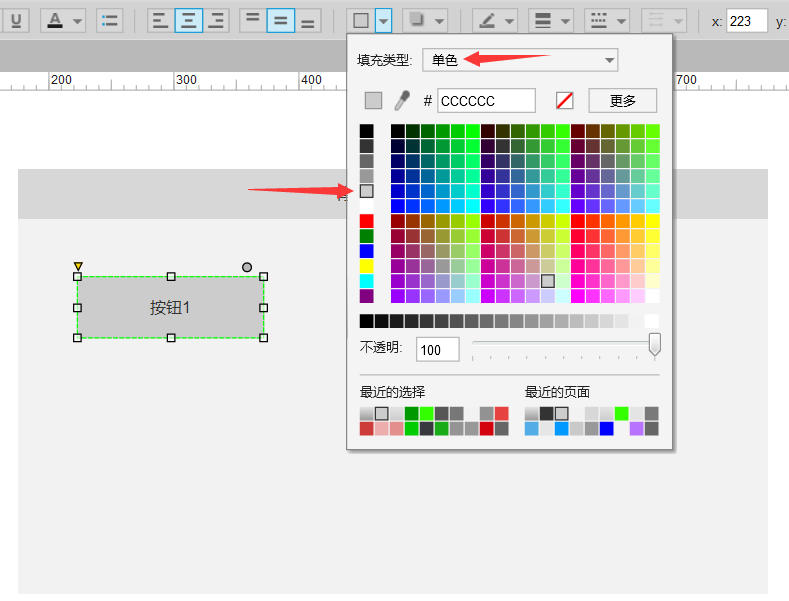Align text right horizontally

[x=216, y=21]
